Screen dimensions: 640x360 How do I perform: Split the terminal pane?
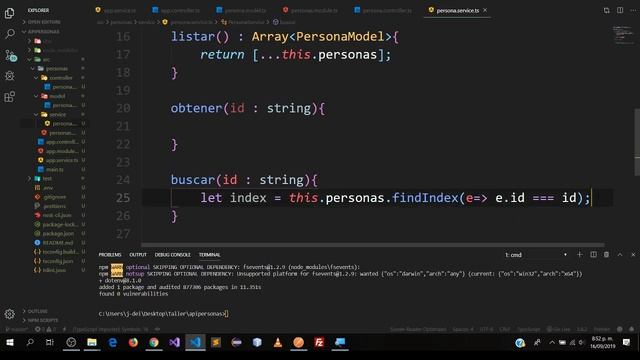tap(593, 254)
